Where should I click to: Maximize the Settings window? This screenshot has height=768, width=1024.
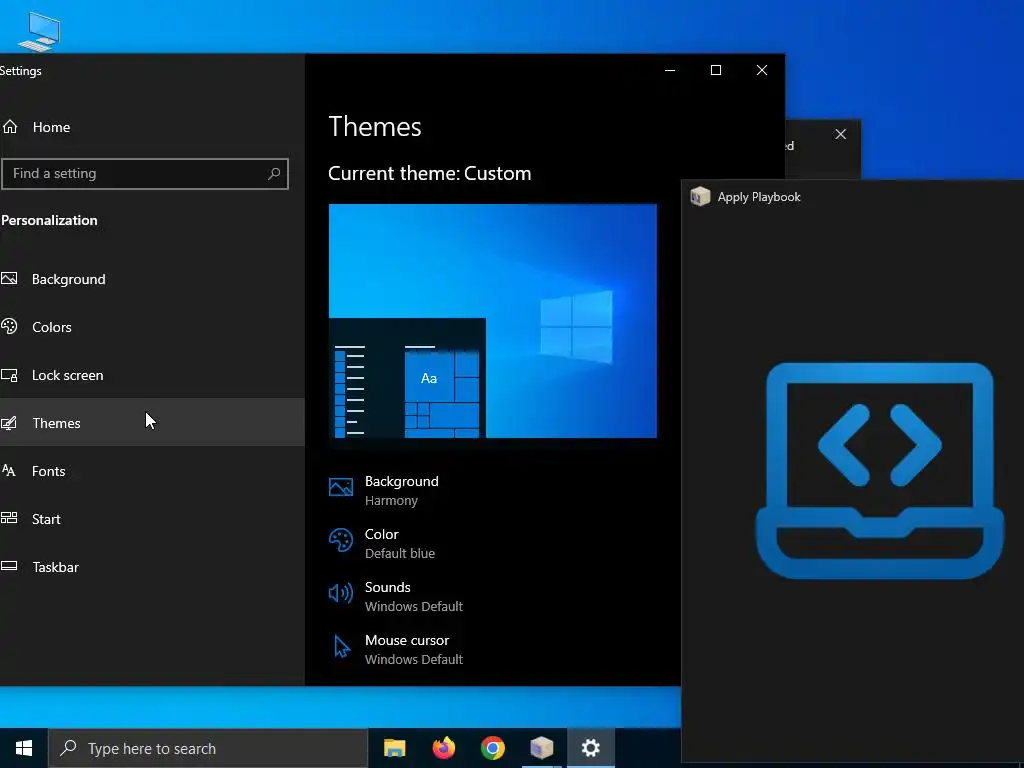click(716, 70)
